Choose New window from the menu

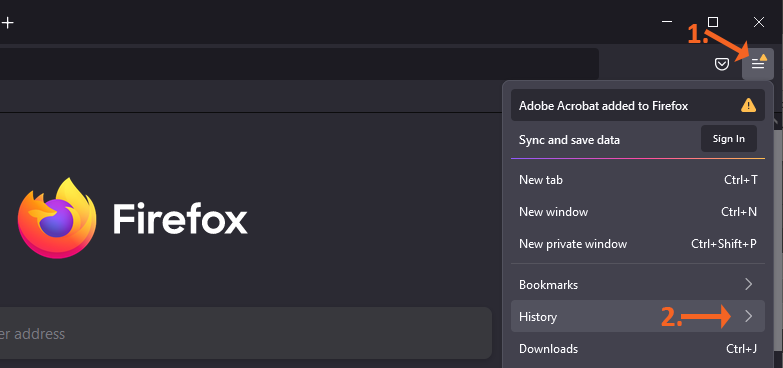[638, 212]
